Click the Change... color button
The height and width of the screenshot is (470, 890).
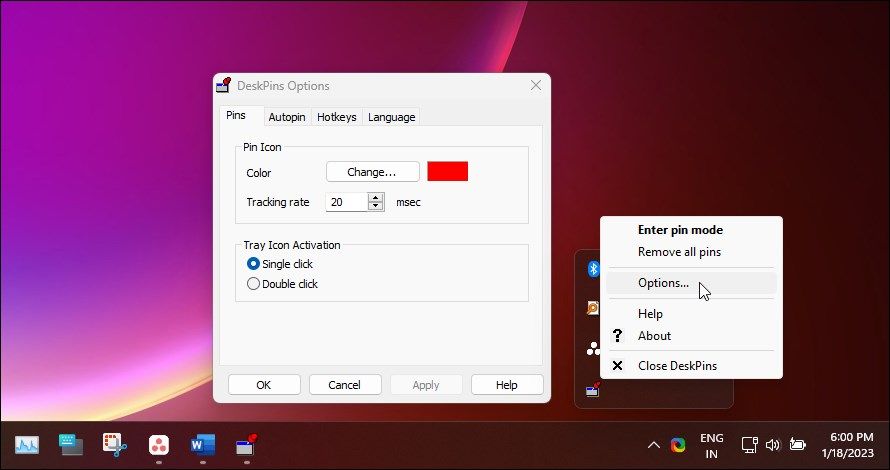(372, 171)
